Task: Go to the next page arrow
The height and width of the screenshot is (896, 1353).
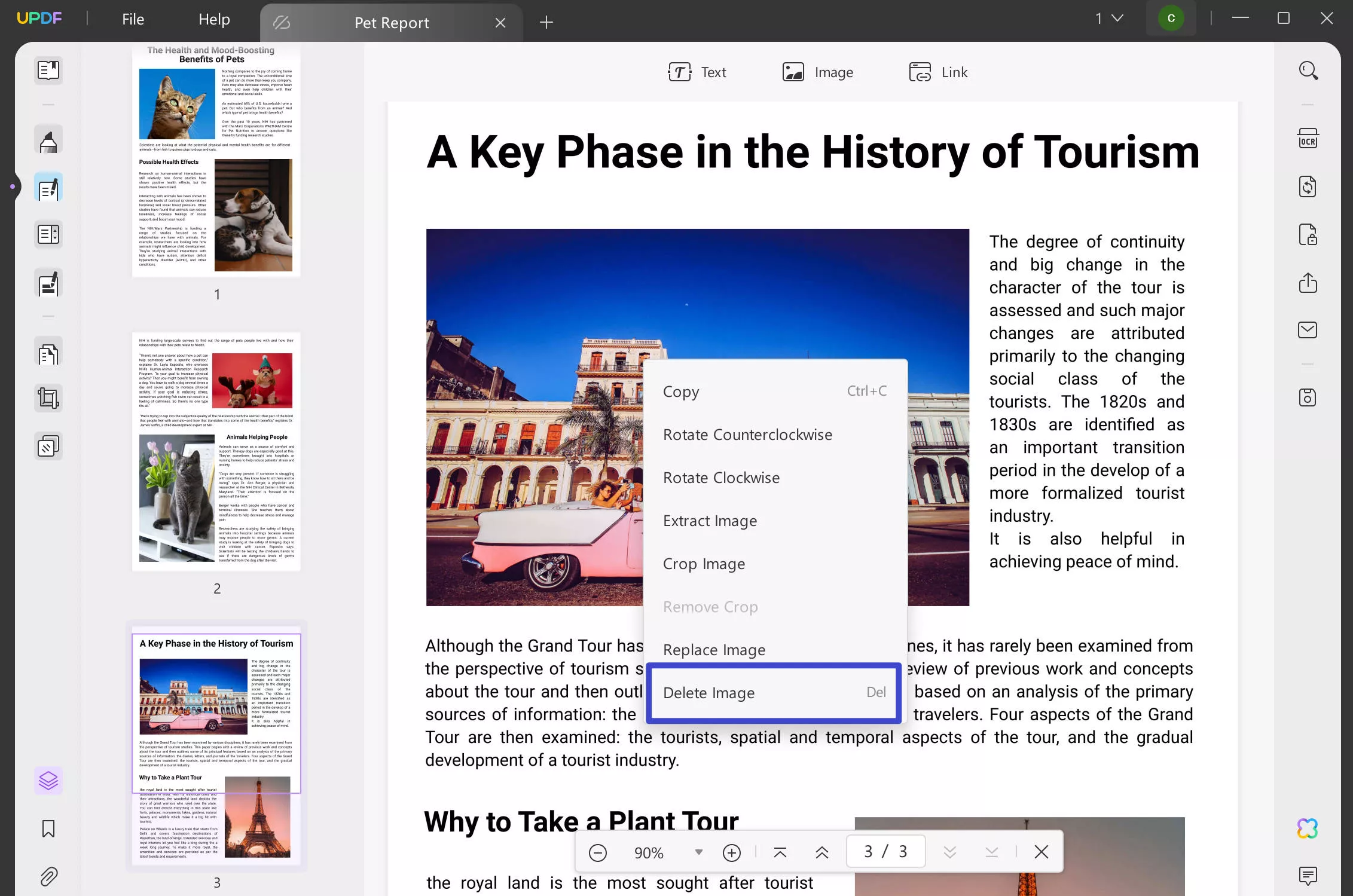Action: tap(950, 852)
